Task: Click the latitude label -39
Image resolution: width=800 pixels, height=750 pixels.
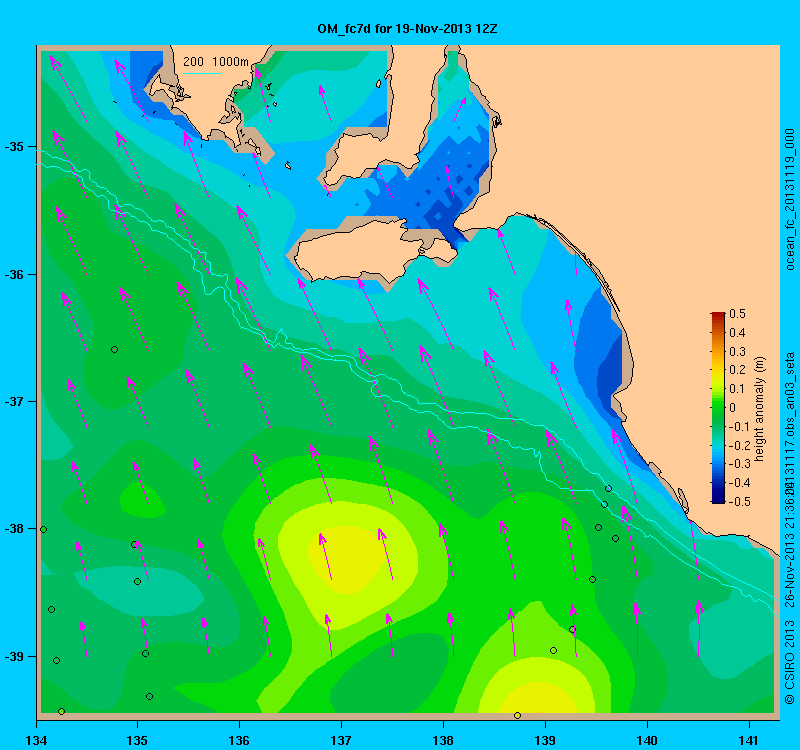Action: [14, 657]
